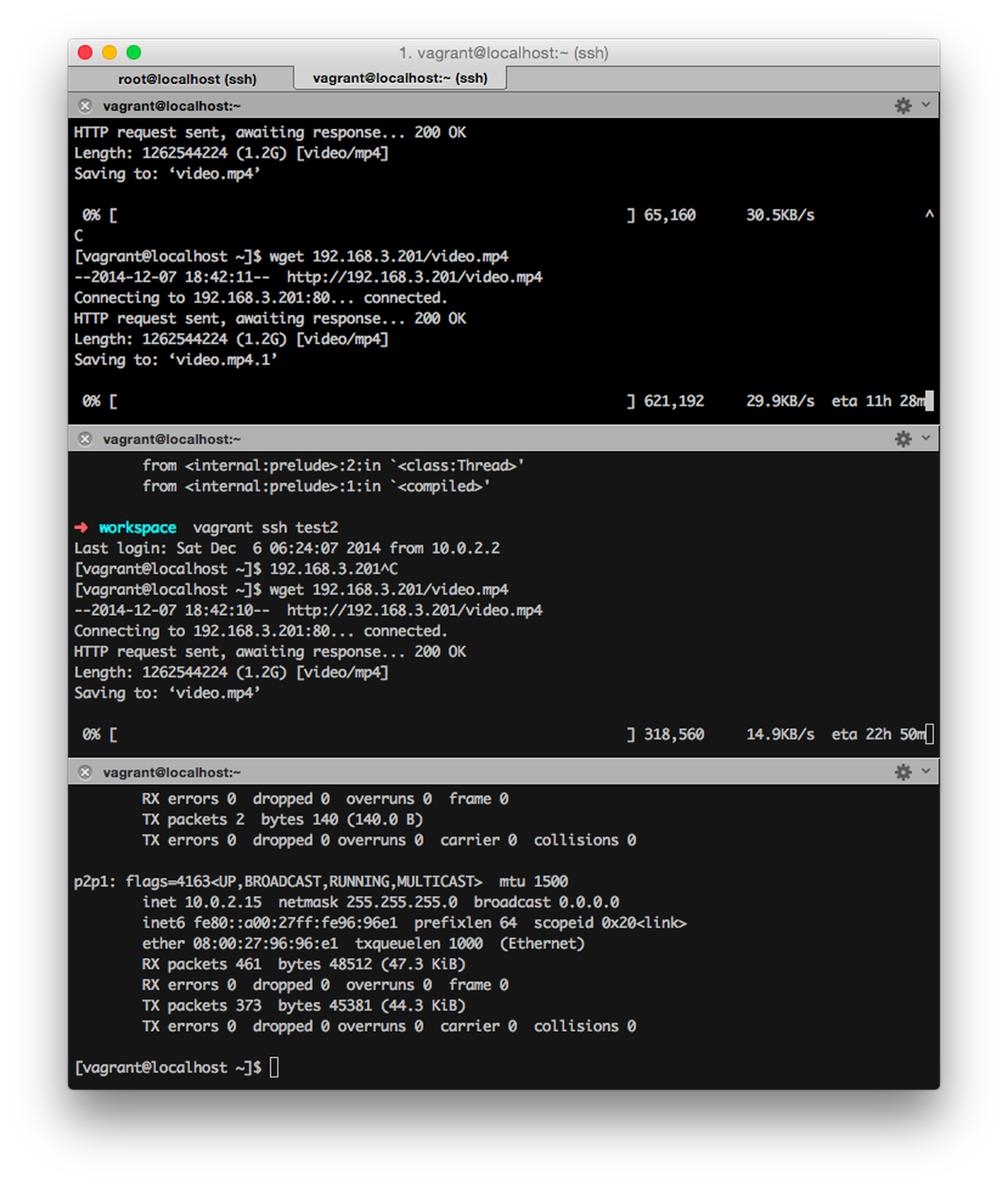Expand chevron menu in middle pane header
This screenshot has height=1187, width=1008.
point(926,439)
